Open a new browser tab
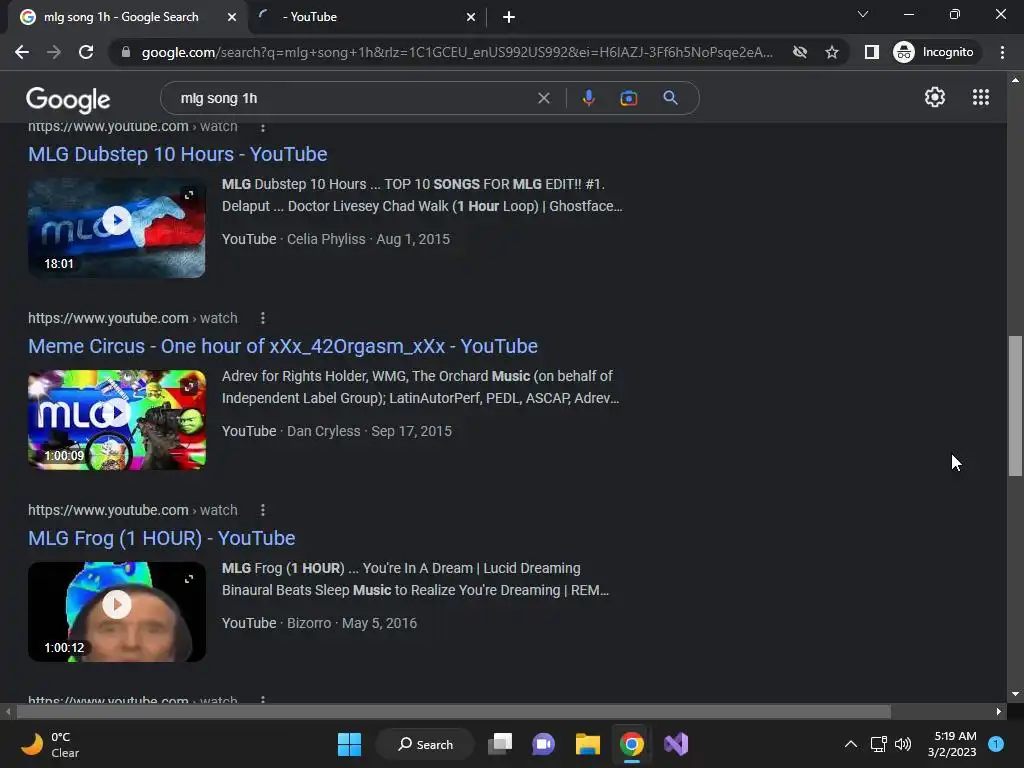 pos(509,17)
